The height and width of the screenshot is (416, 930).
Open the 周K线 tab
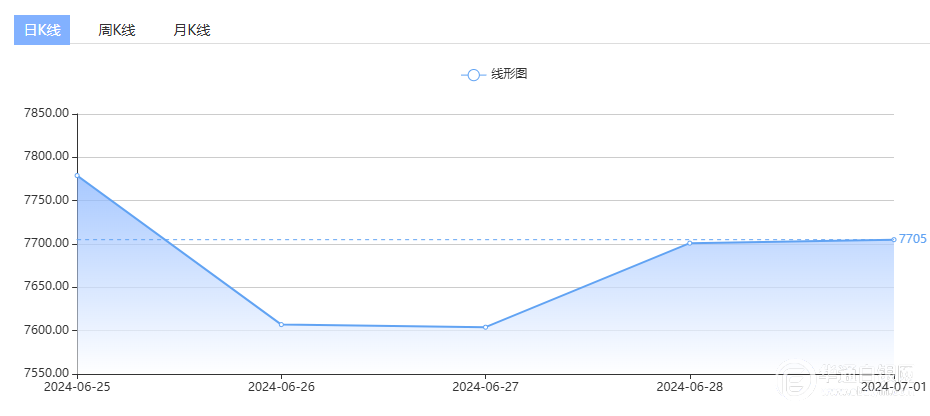pyautogui.click(x=116, y=30)
